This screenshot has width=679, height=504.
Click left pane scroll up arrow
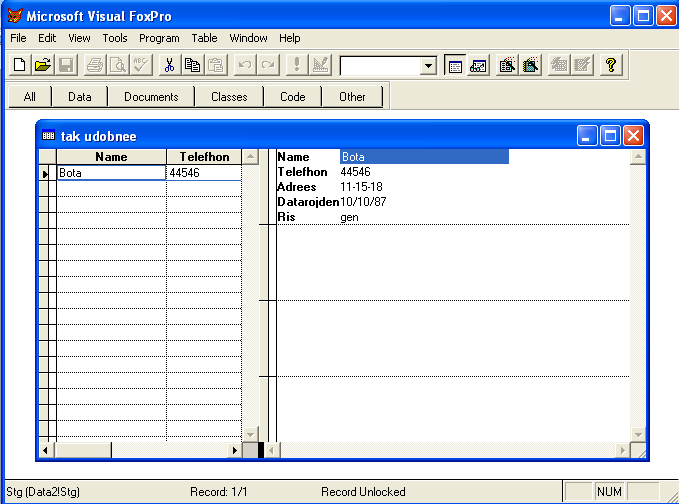point(250,157)
